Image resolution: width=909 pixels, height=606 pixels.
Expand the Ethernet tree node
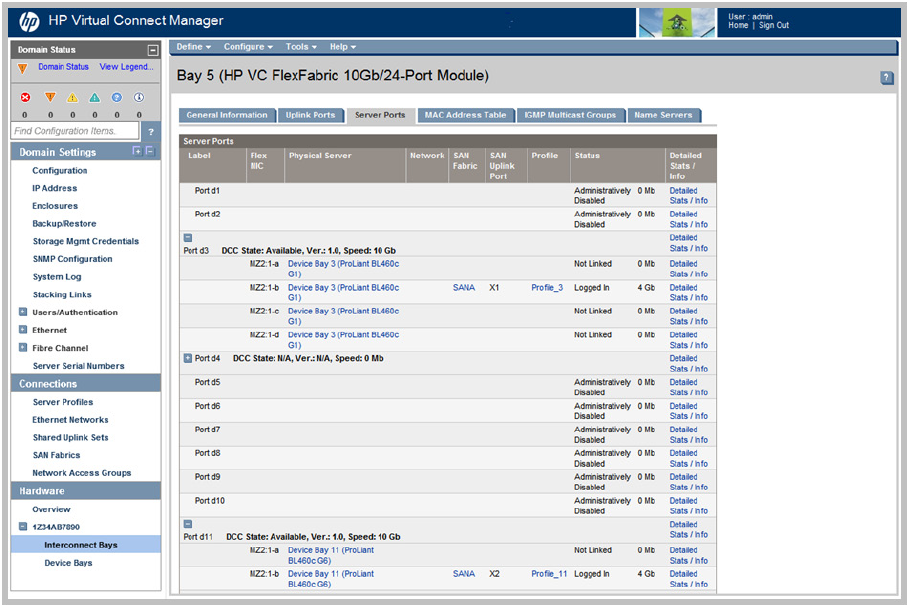point(23,330)
